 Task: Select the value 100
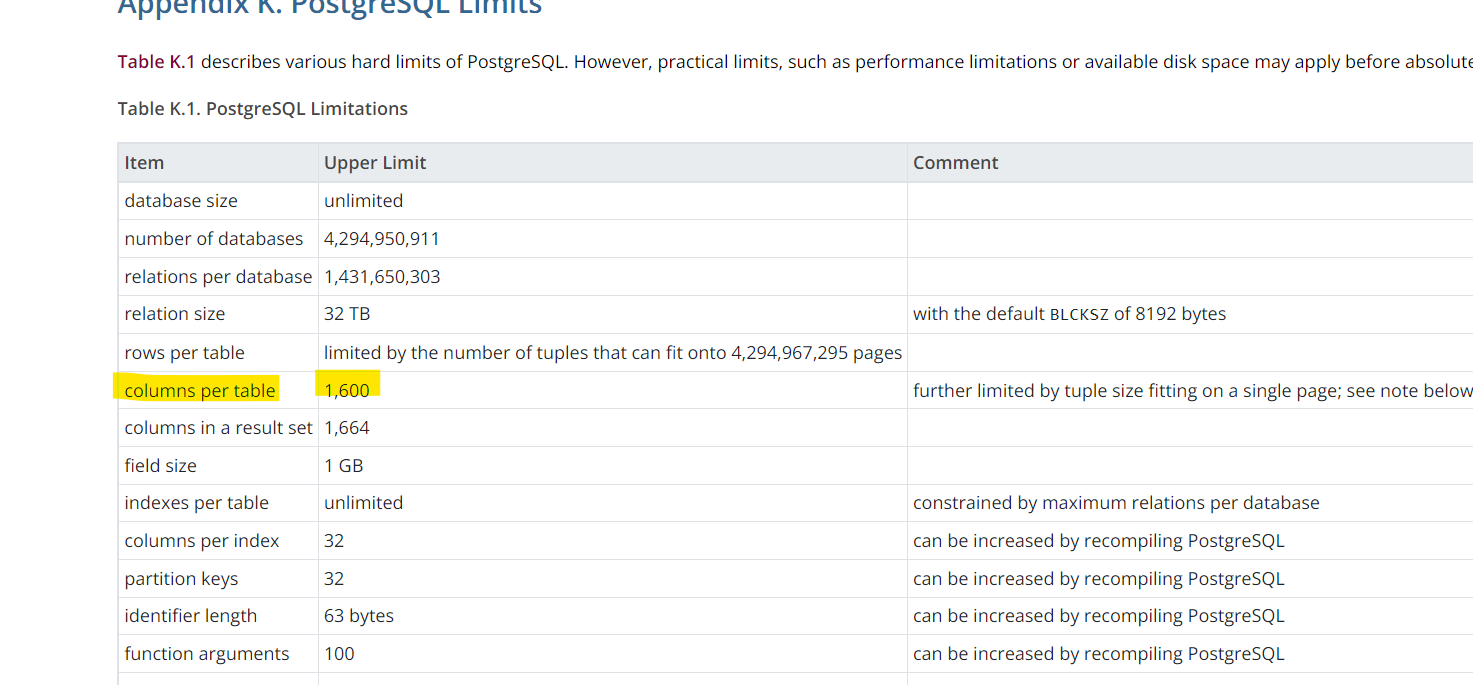coord(339,654)
